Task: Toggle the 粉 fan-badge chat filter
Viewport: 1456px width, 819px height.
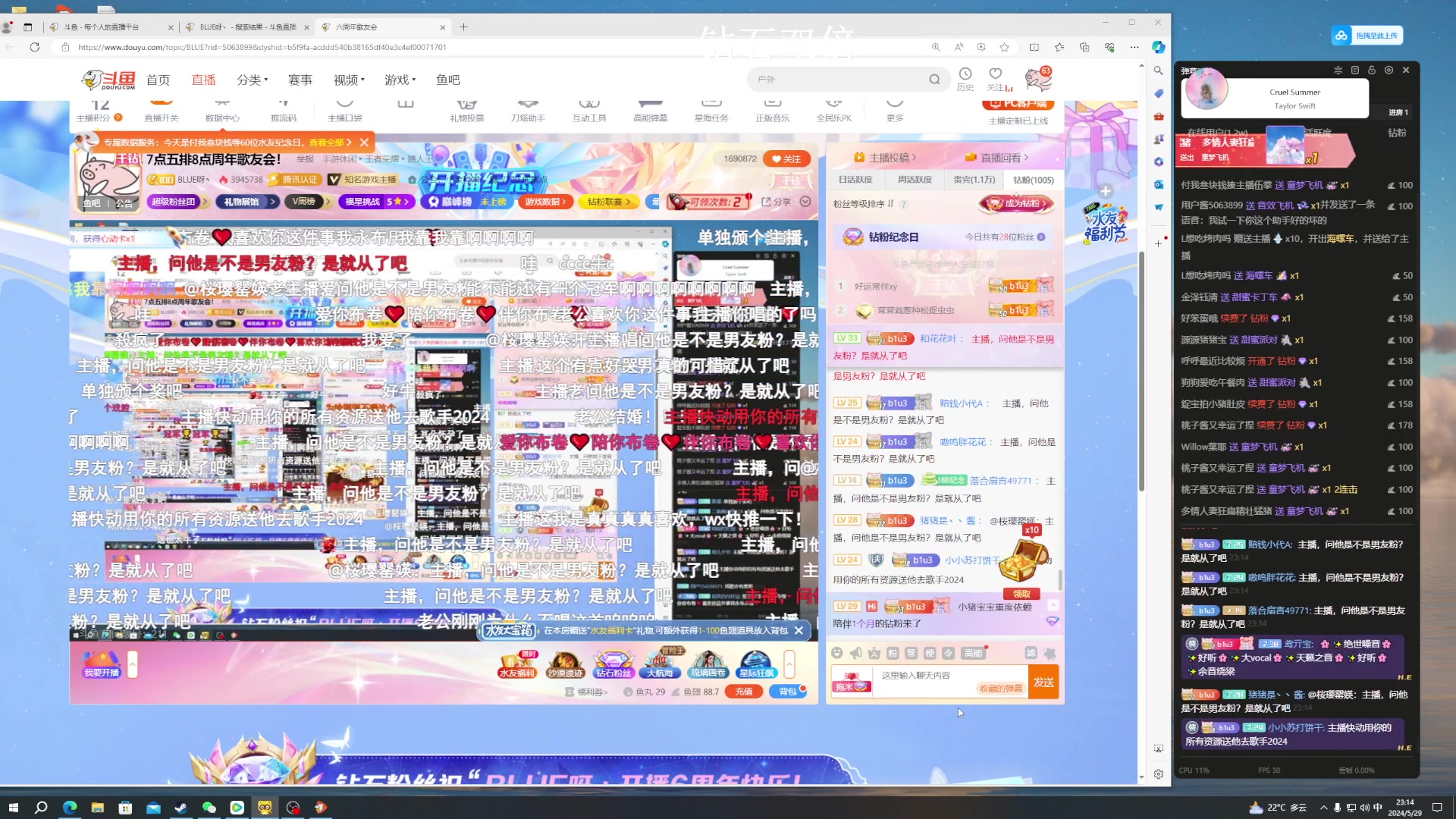Action: (893, 653)
